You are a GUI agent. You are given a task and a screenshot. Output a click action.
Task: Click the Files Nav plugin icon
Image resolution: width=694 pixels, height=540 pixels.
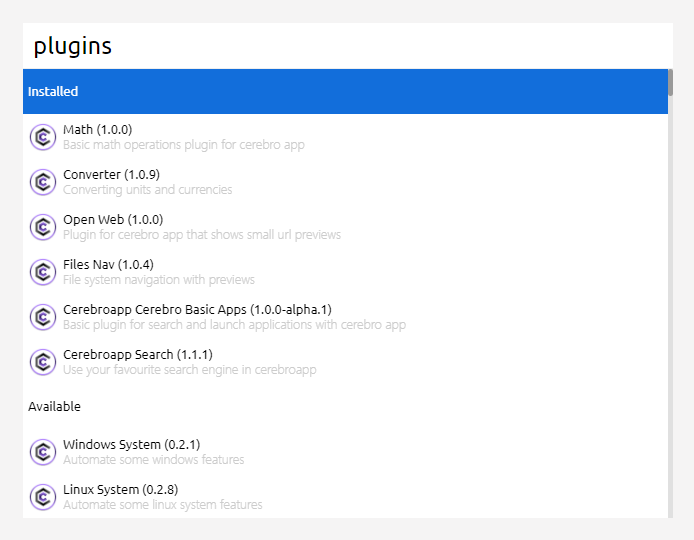[43, 272]
